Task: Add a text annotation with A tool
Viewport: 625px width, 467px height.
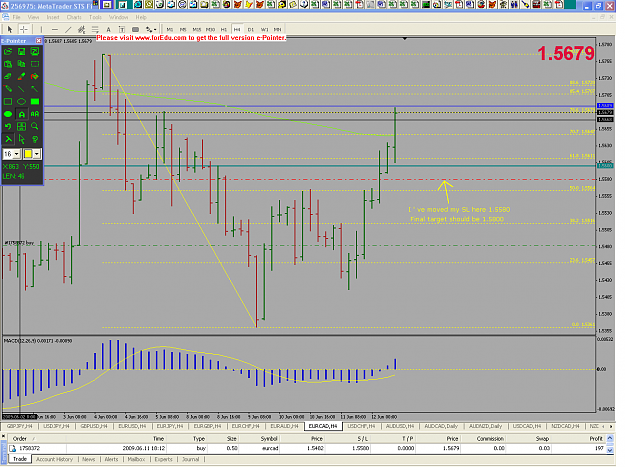Action: pyautogui.click(x=108, y=29)
